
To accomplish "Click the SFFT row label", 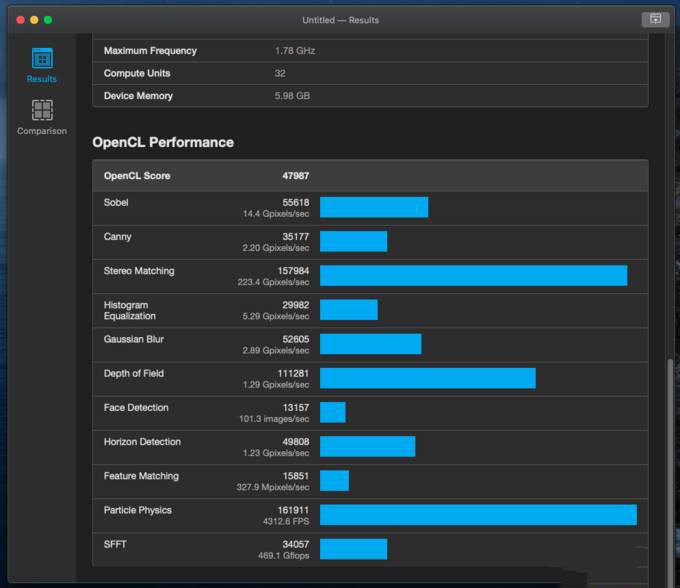I will [x=115, y=545].
